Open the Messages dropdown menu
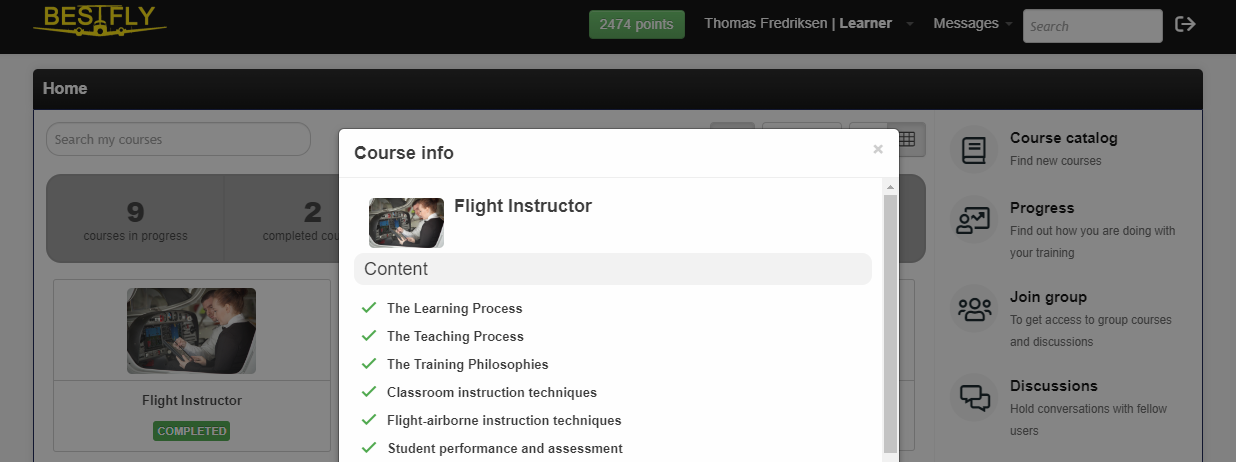Viewport: 1236px width, 462px height. click(x=972, y=24)
